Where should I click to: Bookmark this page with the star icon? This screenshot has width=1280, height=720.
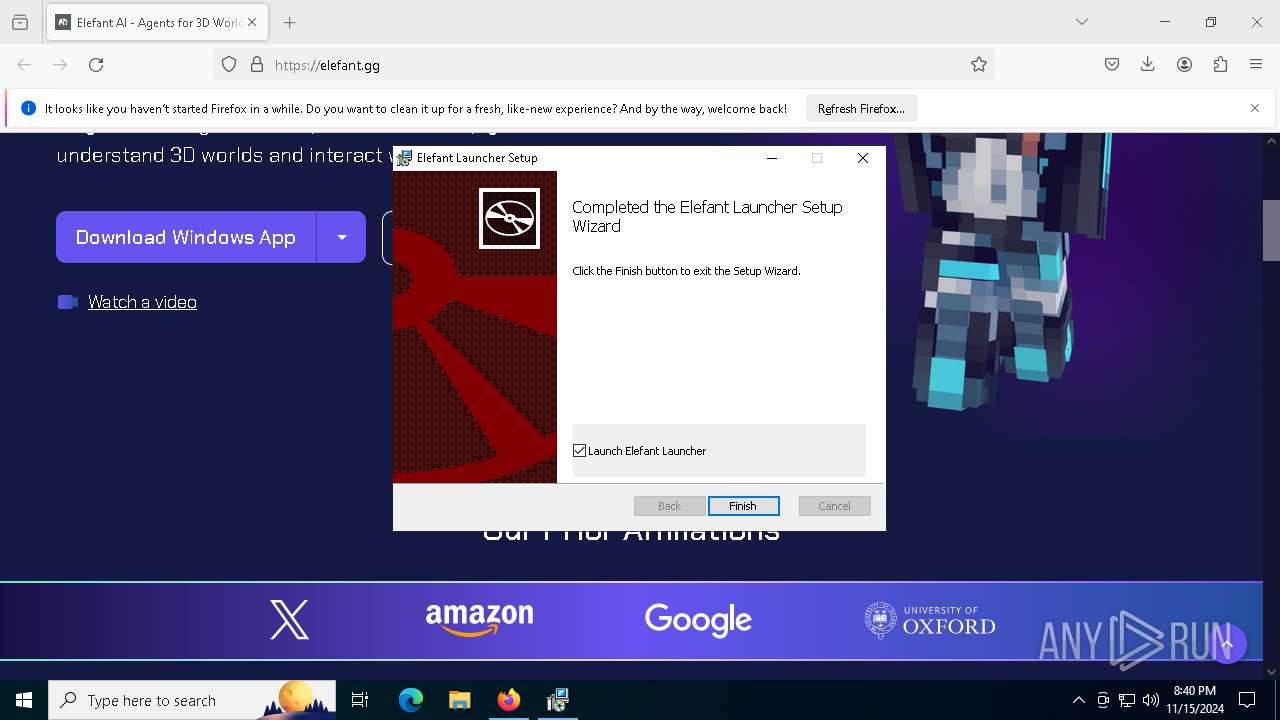979,65
